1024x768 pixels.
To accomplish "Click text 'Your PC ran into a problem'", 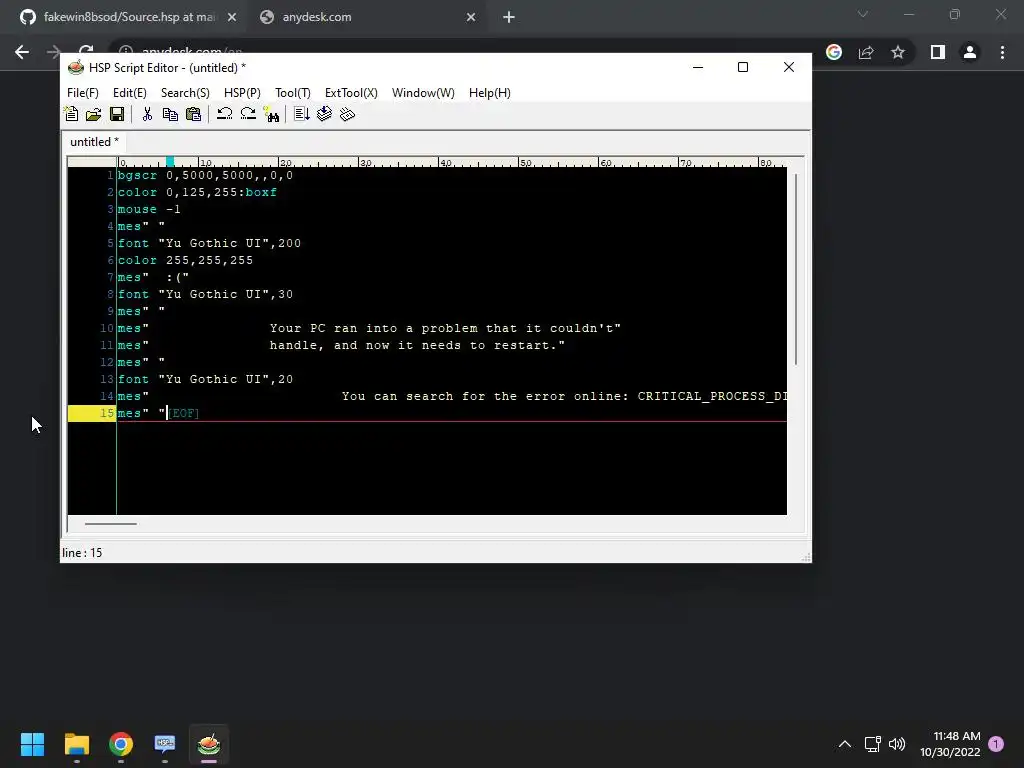I will point(374,328).
